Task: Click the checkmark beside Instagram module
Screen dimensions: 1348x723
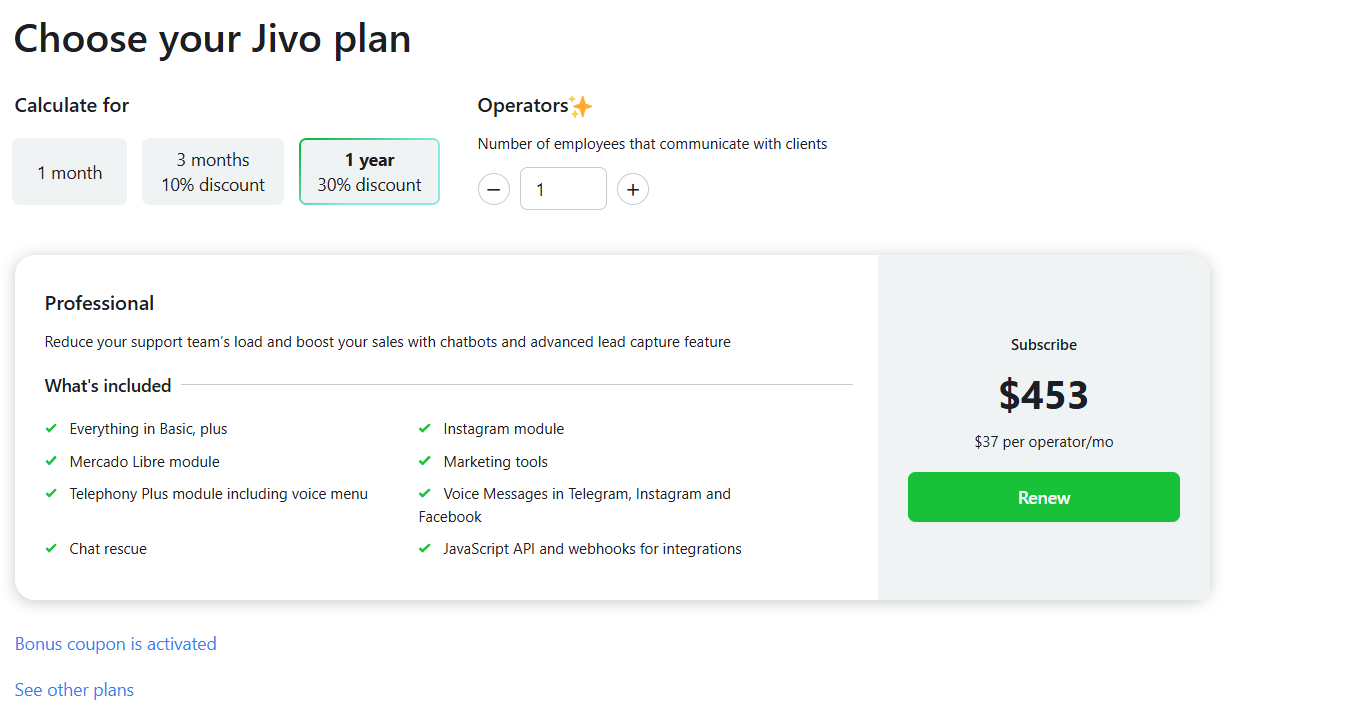Action: click(424, 428)
